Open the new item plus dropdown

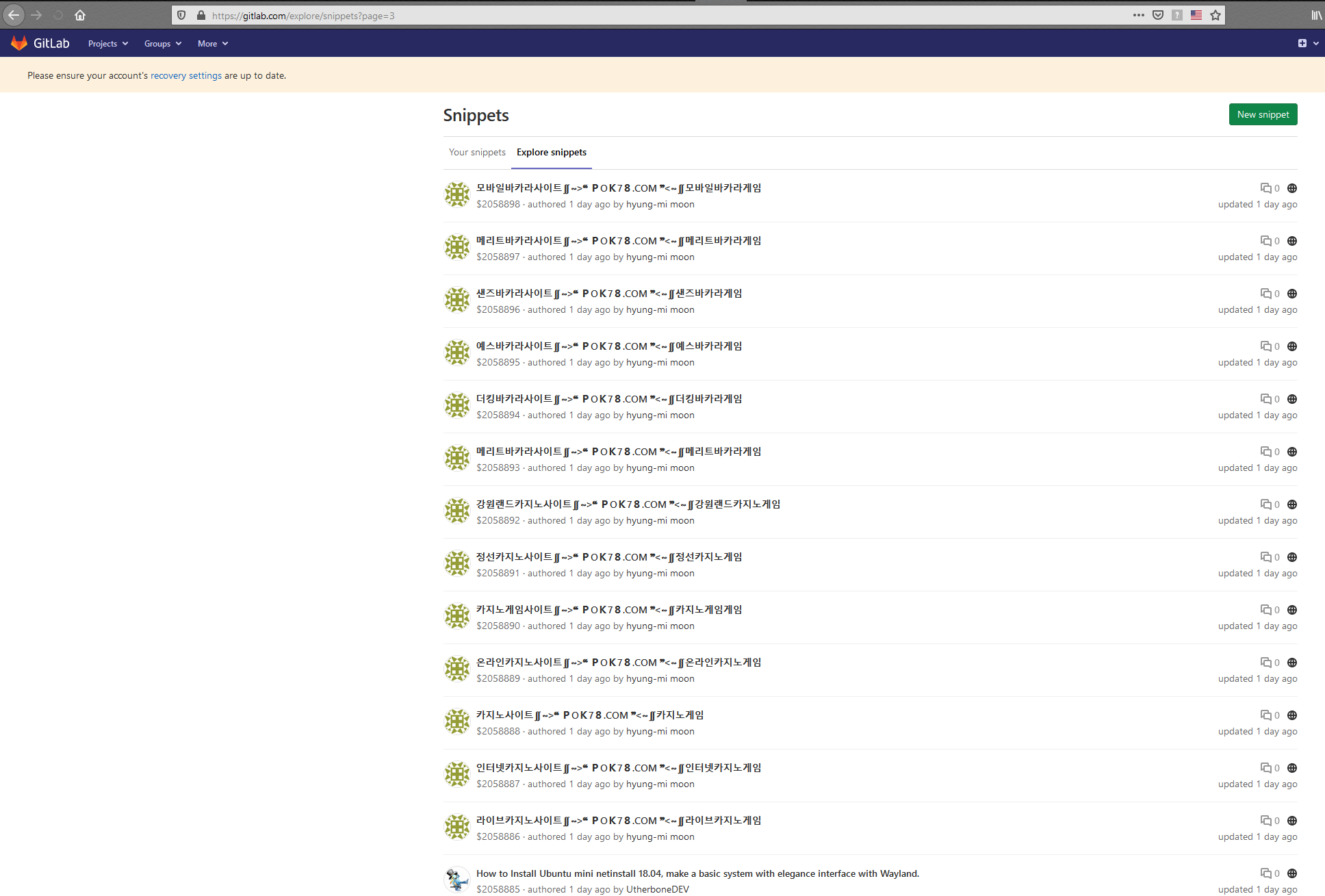[1307, 43]
